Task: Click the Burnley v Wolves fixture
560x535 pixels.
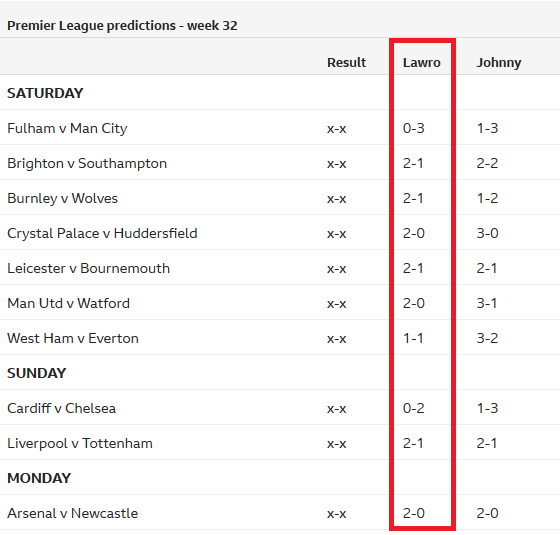Action: point(62,198)
